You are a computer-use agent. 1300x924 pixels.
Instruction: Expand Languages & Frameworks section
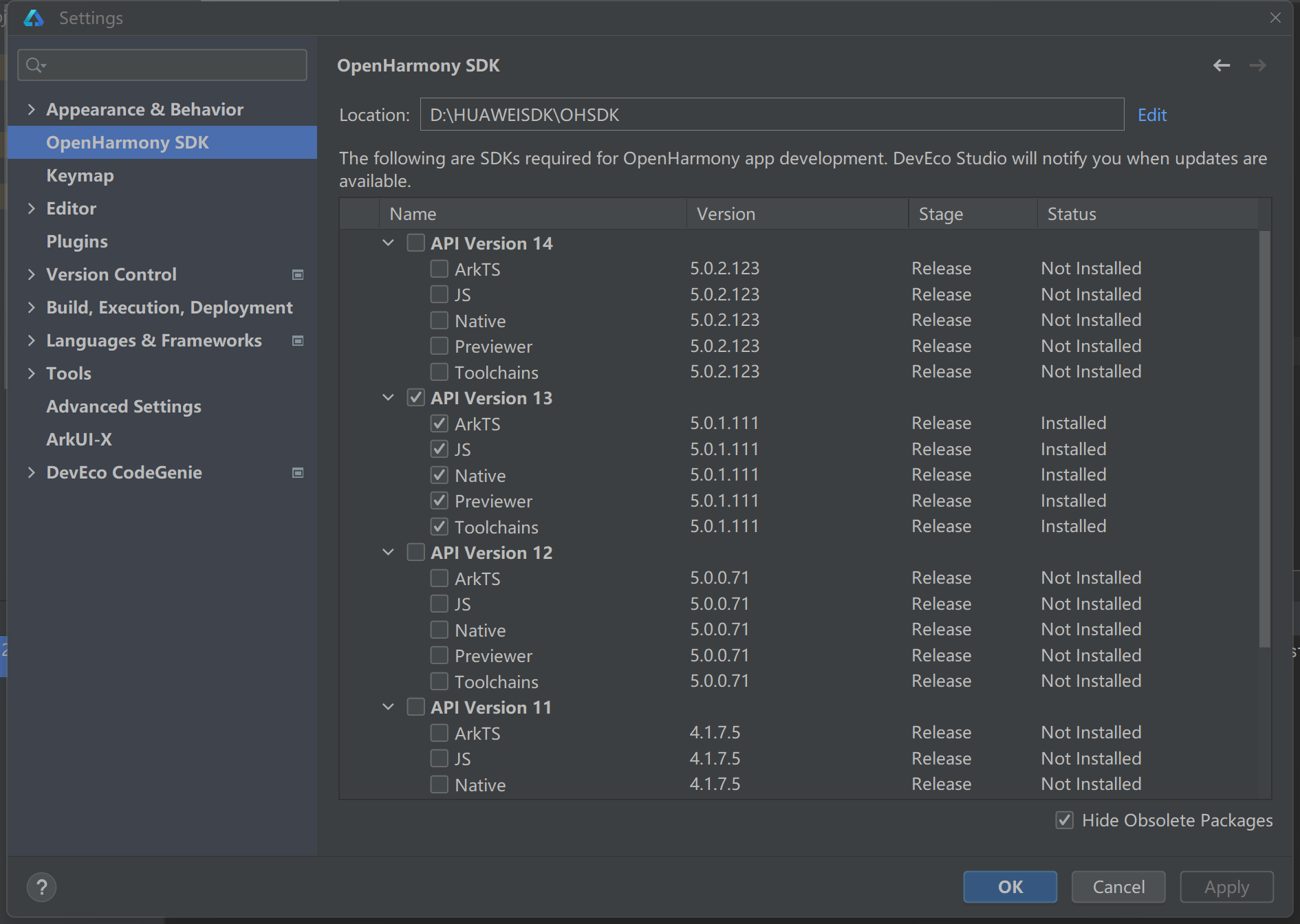pyautogui.click(x=31, y=340)
